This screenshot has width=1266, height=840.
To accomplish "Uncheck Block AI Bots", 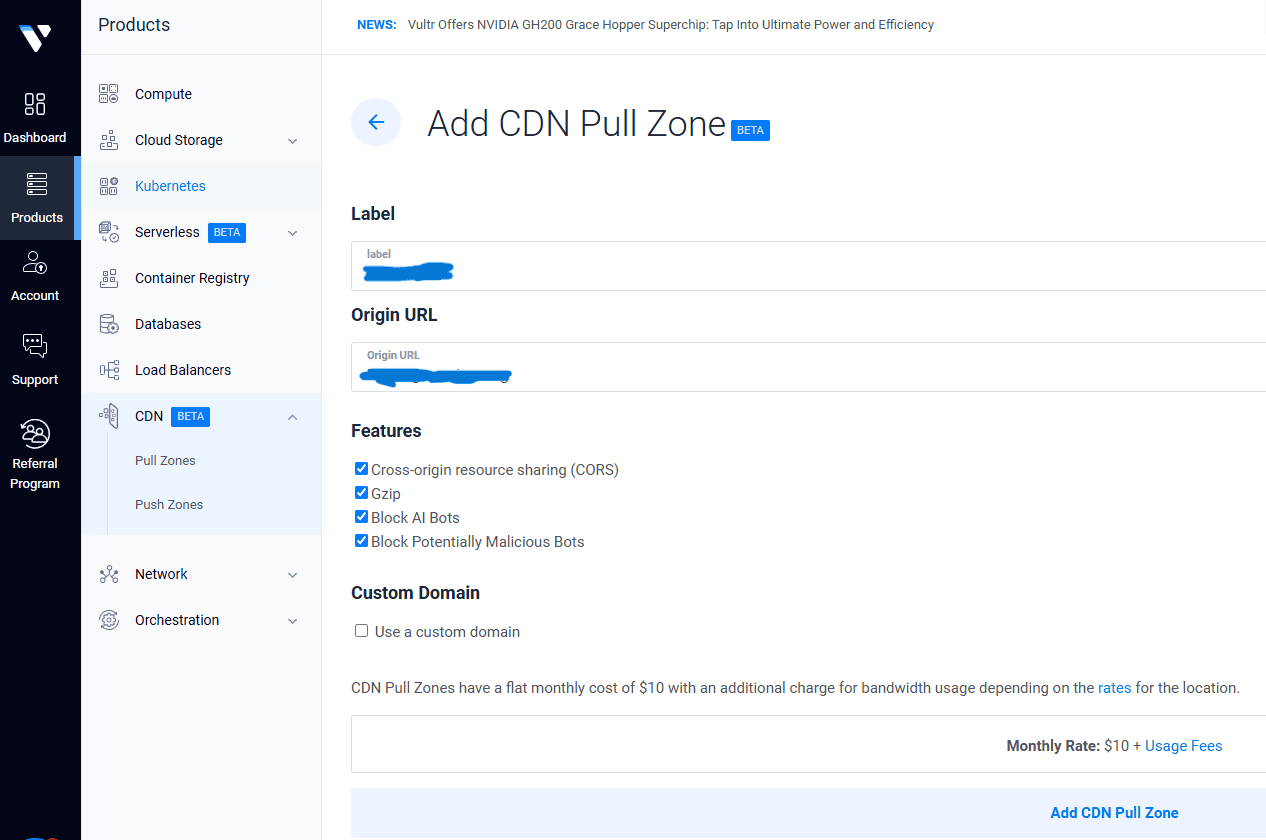I will point(361,516).
